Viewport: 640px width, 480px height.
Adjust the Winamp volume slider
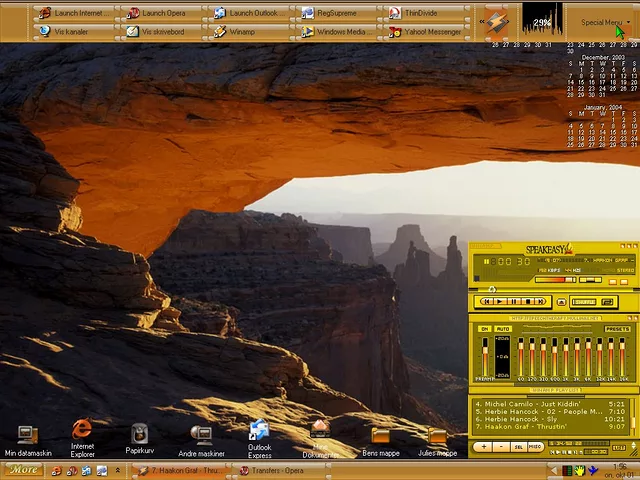coord(556,280)
